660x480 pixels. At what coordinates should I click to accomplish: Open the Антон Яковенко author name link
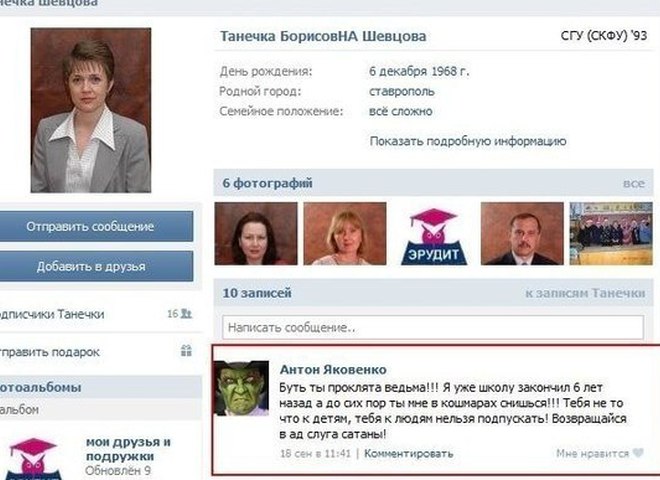(x=333, y=370)
